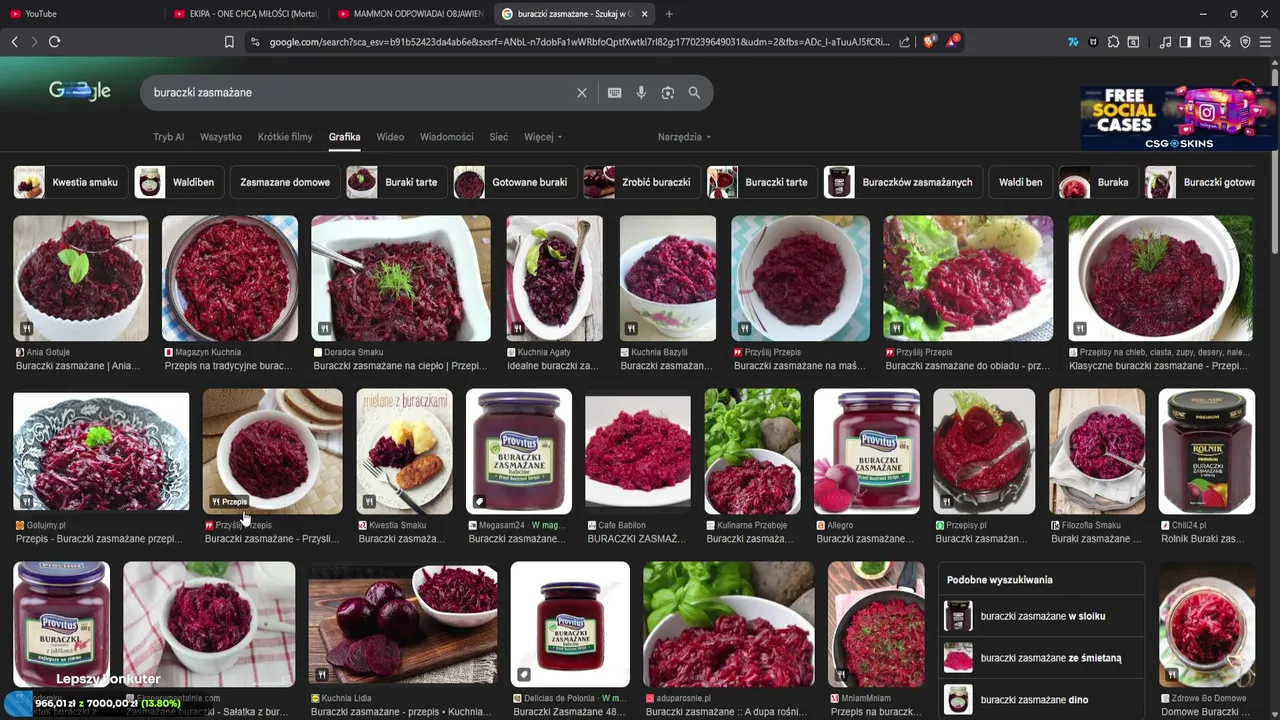Open the Doradca Smaku image thumbnail
The height and width of the screenshot is (720, 1280).
pyautogui.click(x=401, y=278)
